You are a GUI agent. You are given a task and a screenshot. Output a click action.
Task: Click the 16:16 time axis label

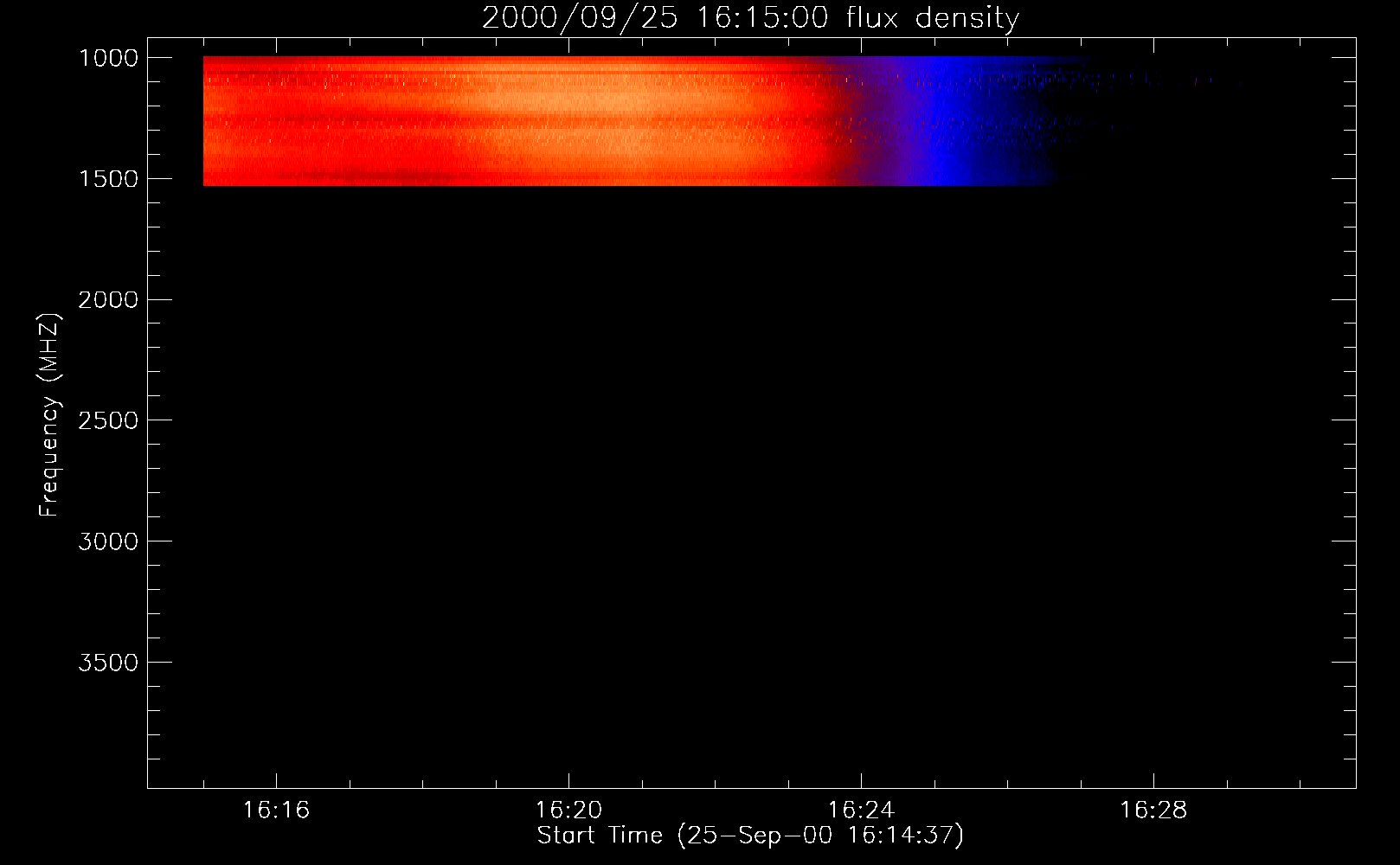pyautogui.click(x=276, y=810)
